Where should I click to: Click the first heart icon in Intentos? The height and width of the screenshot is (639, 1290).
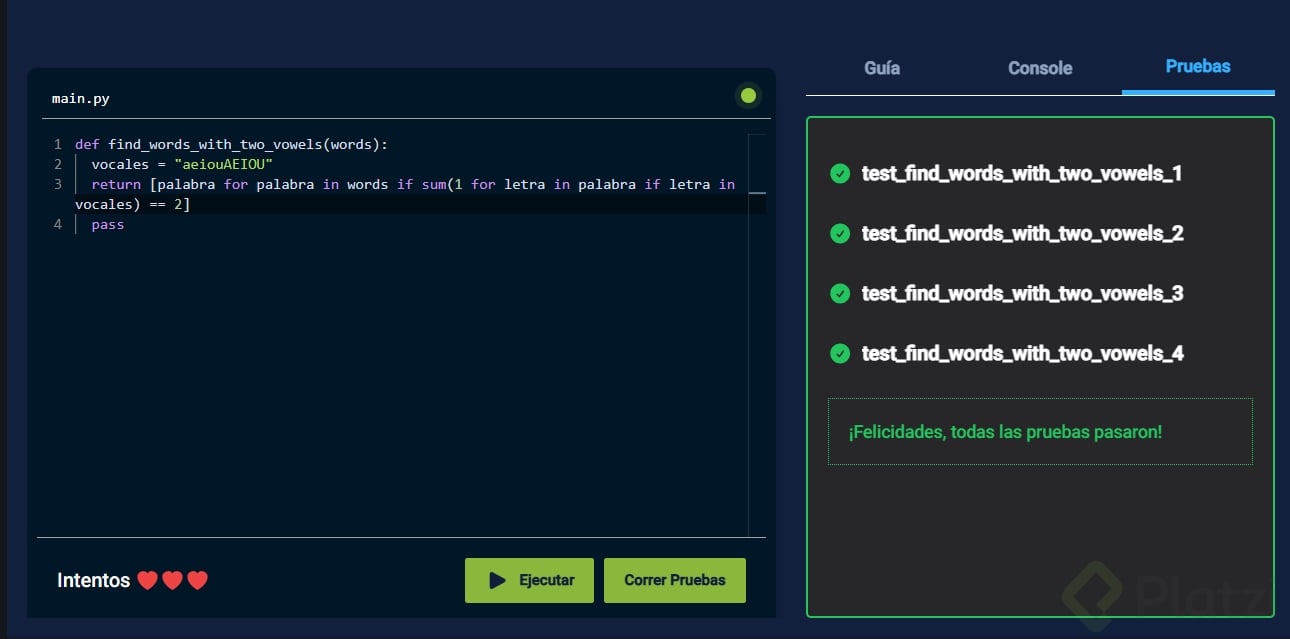tap(147, 580)
